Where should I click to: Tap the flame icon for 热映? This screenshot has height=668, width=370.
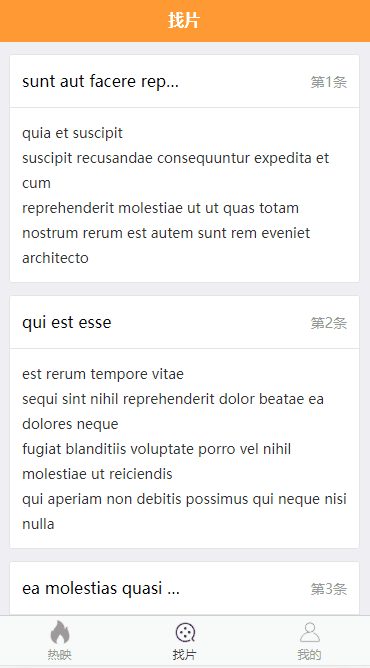[60, 632]
